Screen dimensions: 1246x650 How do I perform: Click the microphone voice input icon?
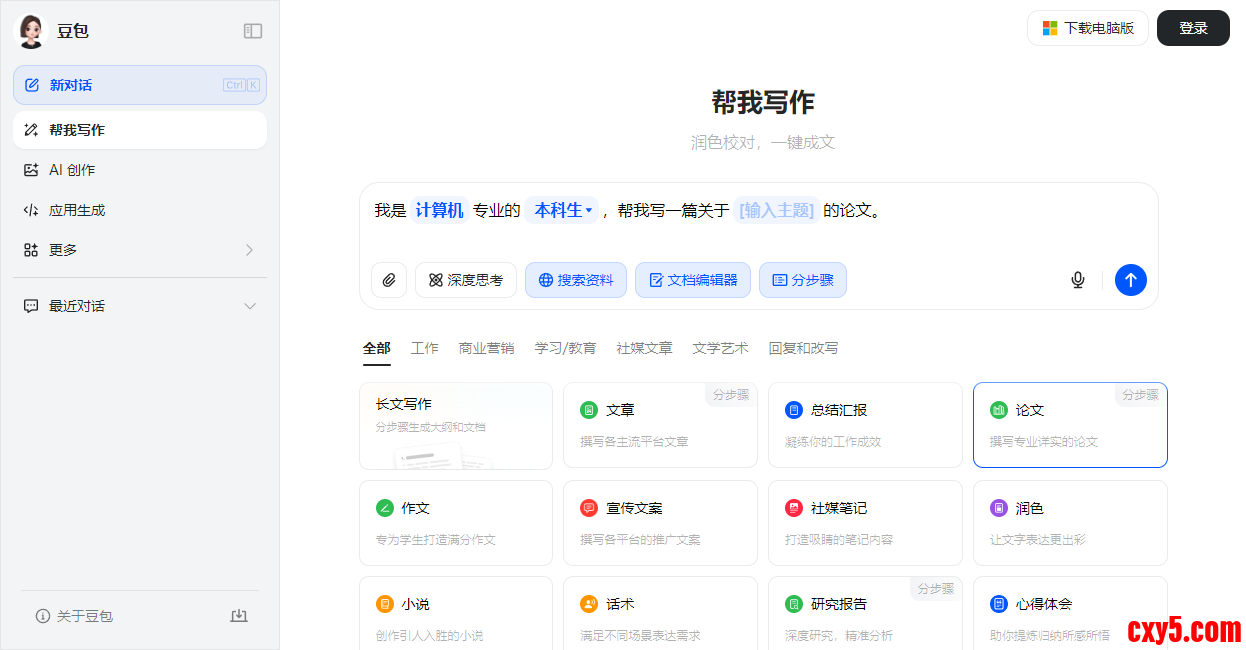point(1077,280)
